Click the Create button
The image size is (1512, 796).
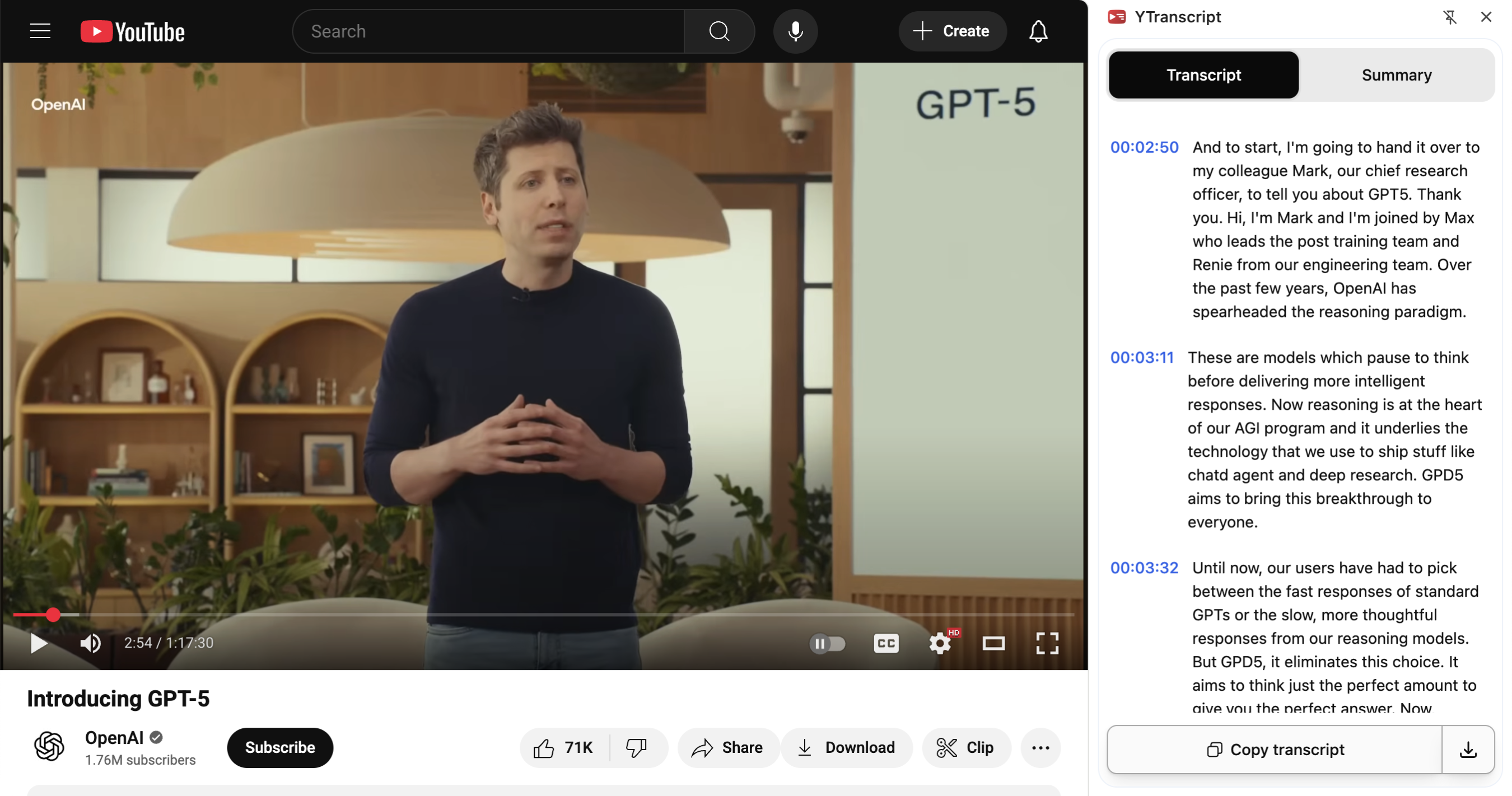[x=952, y=31]
